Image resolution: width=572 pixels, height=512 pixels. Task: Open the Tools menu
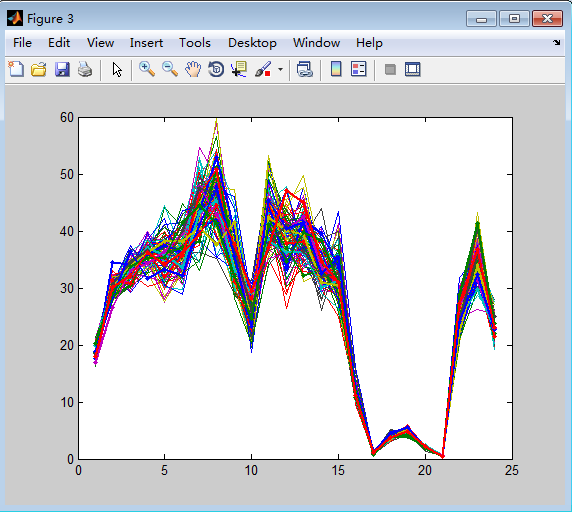(195, 43)
